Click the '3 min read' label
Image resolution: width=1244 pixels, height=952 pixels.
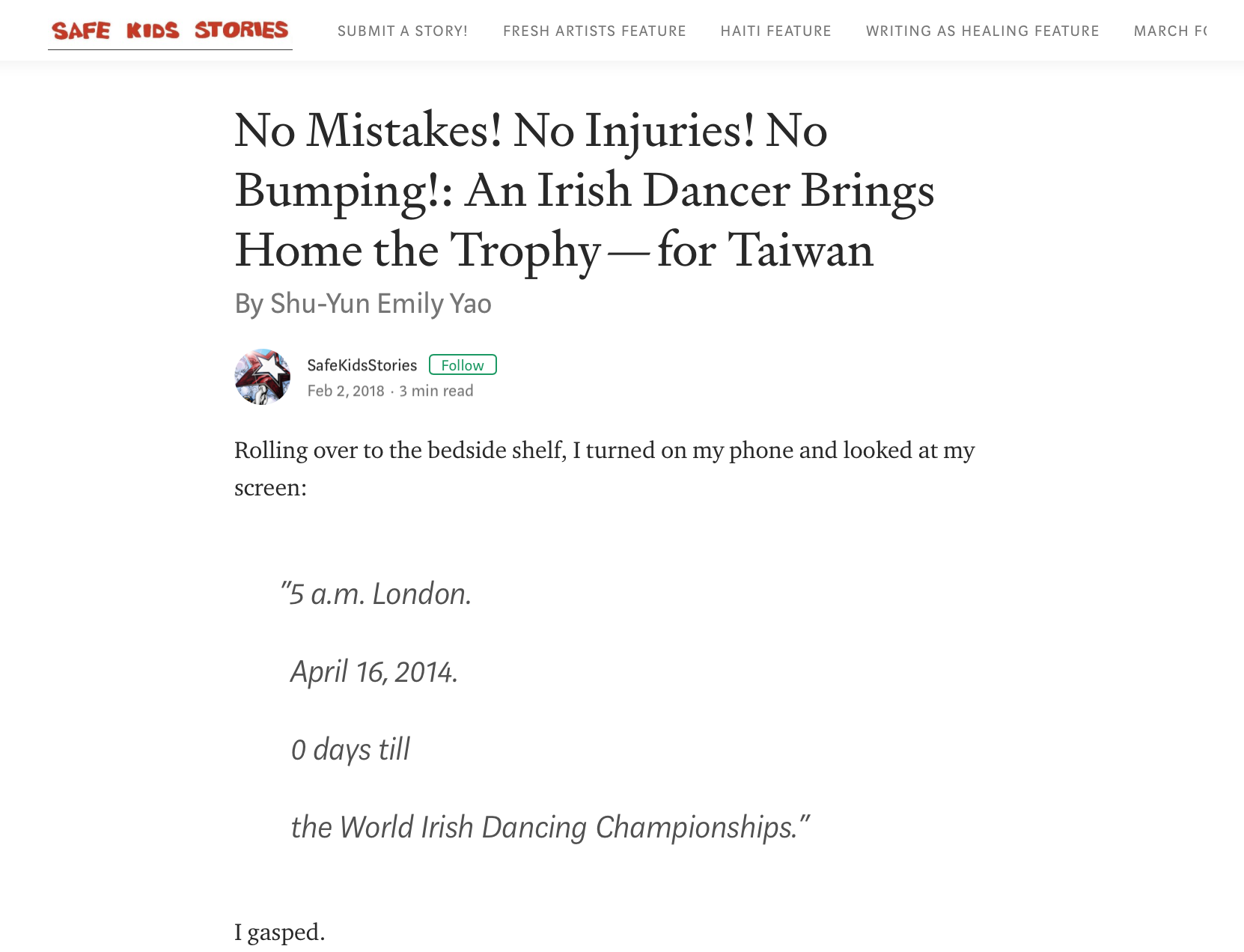436,391
